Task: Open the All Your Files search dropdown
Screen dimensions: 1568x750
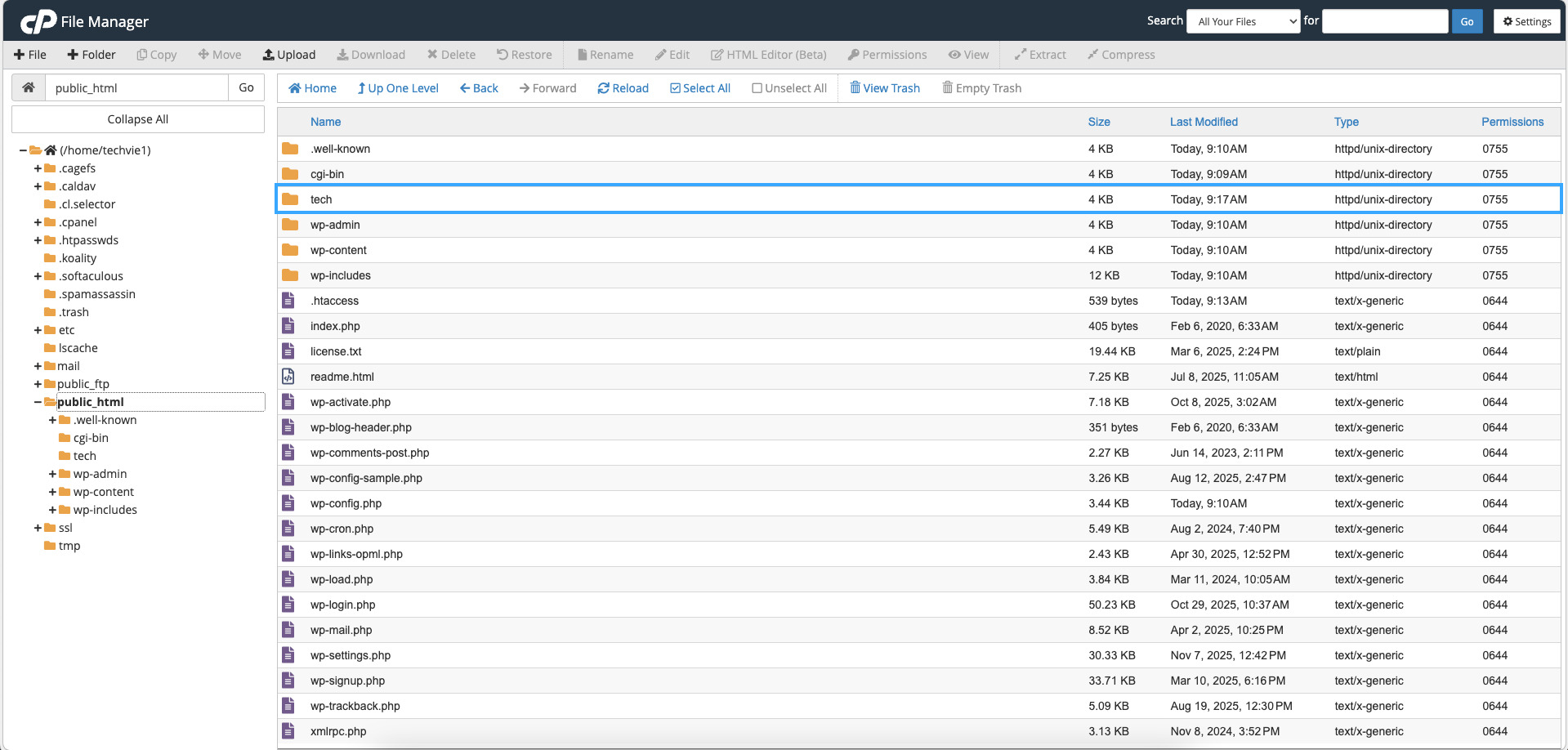Action: click(x=1243, y=21)
